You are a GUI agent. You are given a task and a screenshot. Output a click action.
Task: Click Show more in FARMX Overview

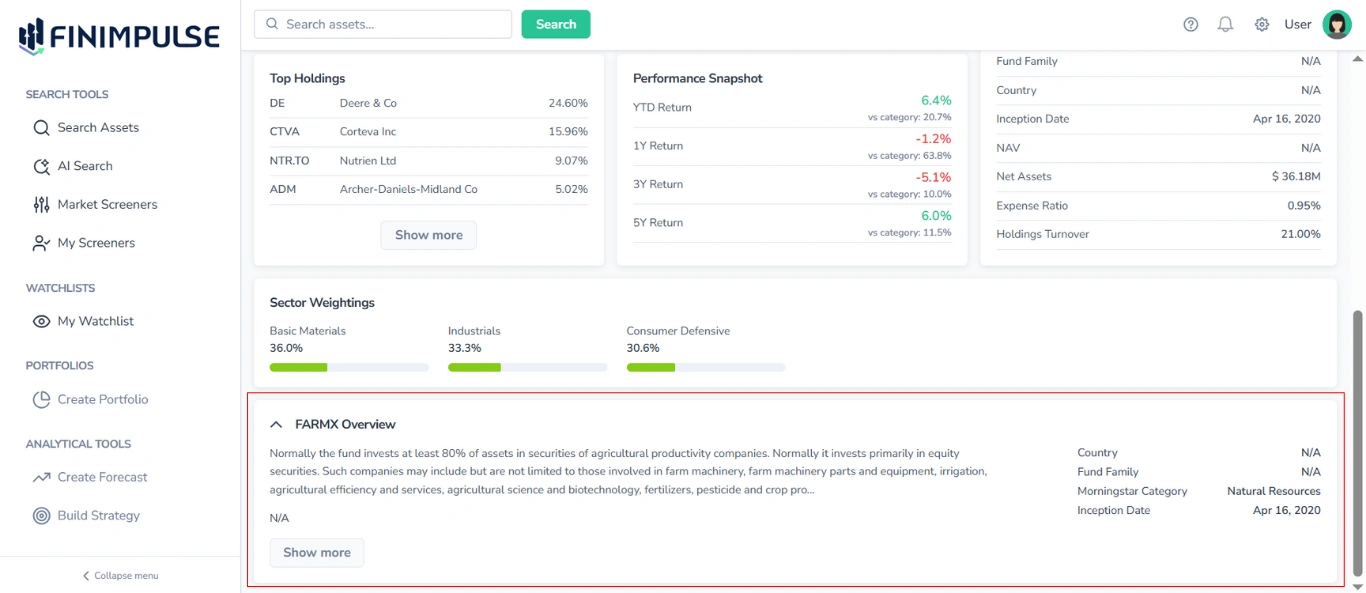click(317, 552)
